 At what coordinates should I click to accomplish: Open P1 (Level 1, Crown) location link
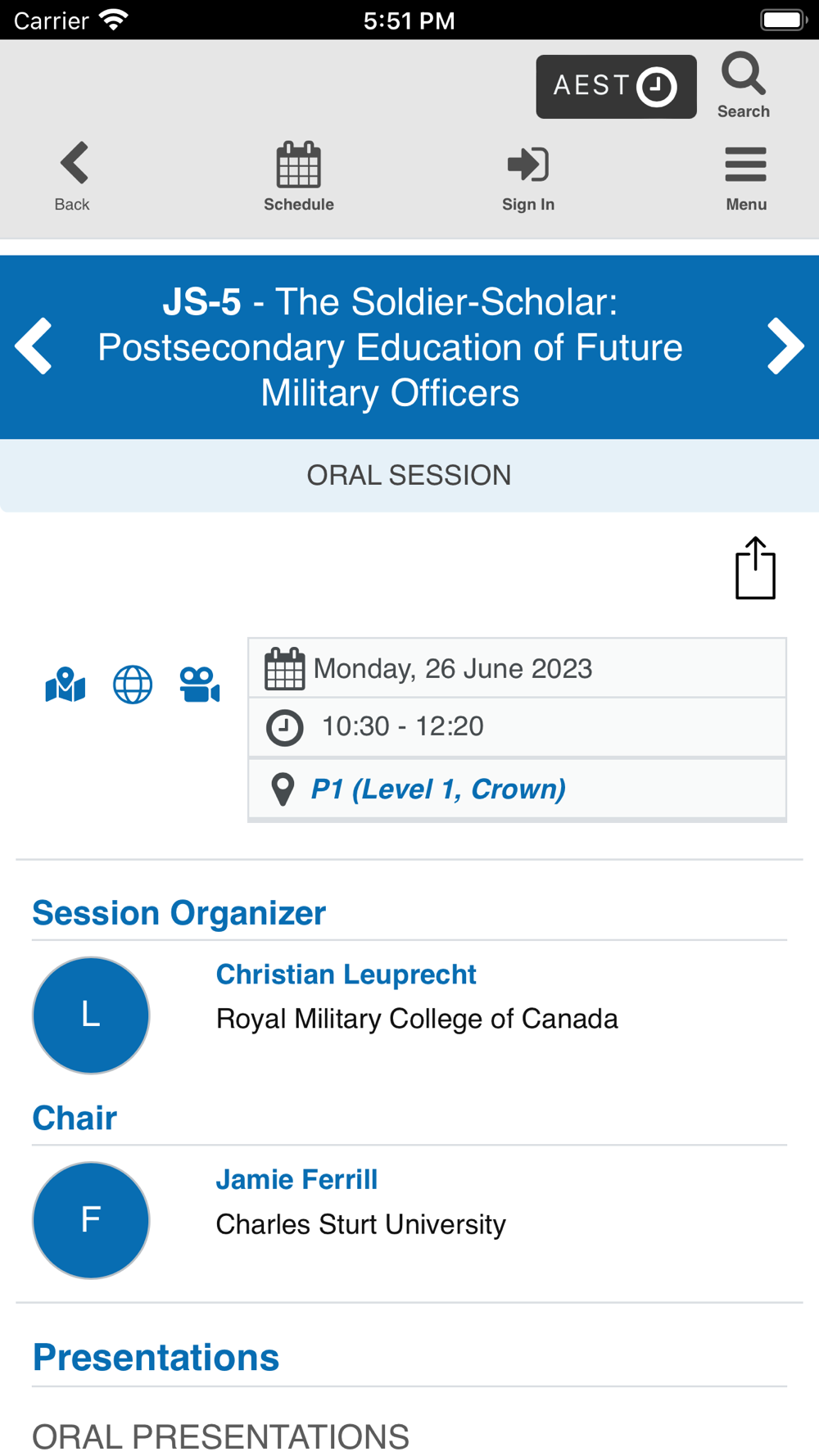[438, 789]
